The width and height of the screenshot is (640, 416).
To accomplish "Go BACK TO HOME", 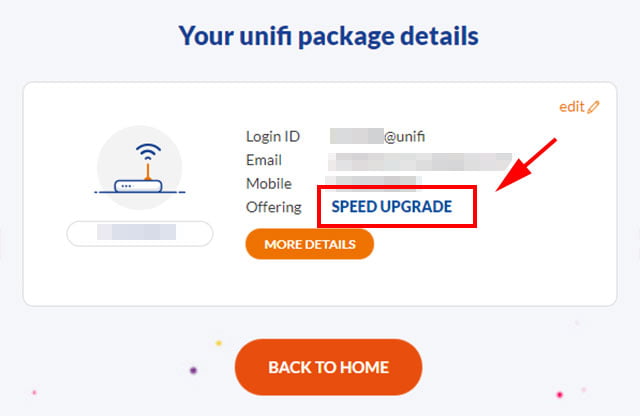I will [329, 367].
